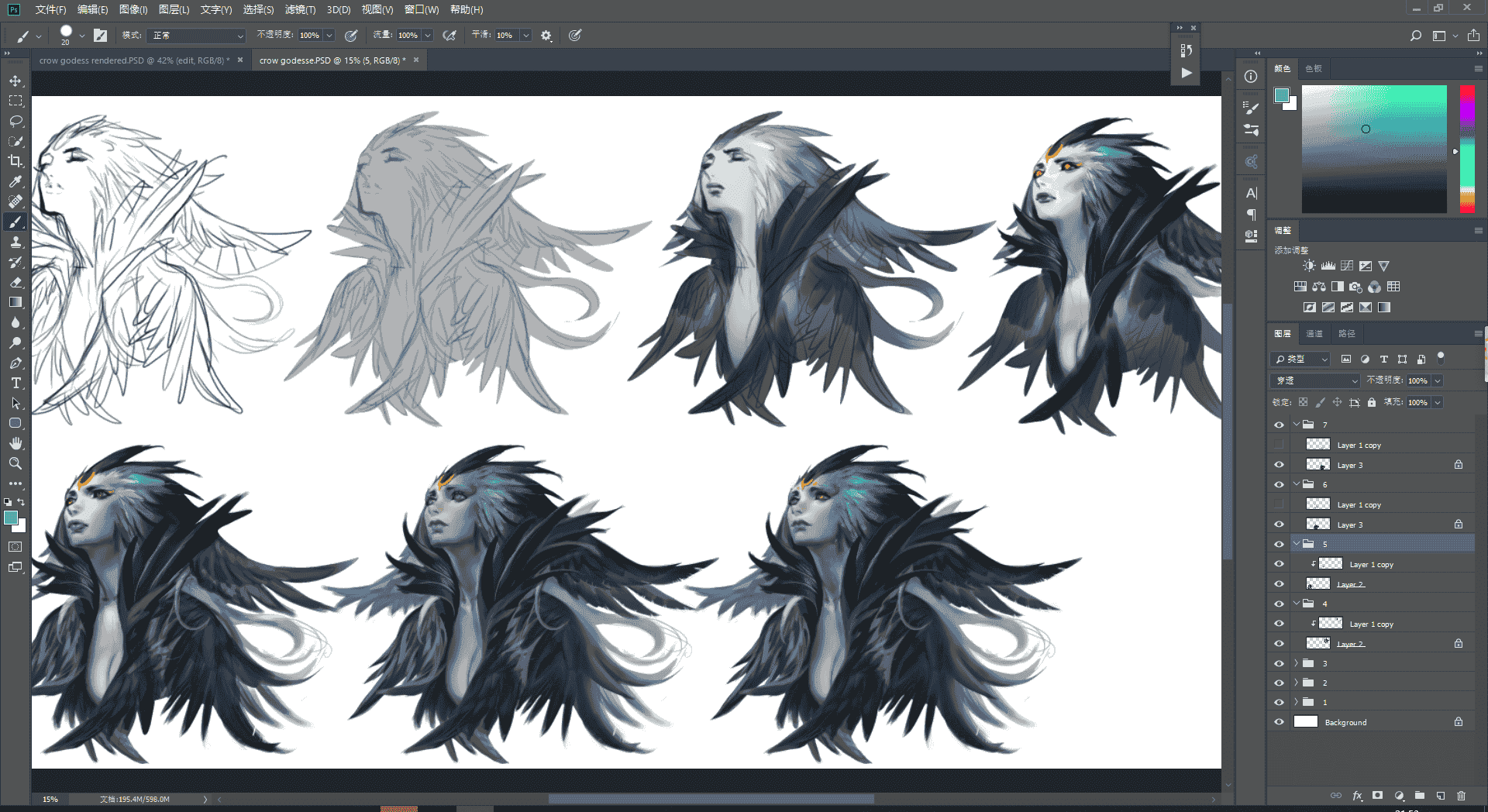Expand group 3 in layers panel
The image size is (1488, 812).
pos(1296,663)
